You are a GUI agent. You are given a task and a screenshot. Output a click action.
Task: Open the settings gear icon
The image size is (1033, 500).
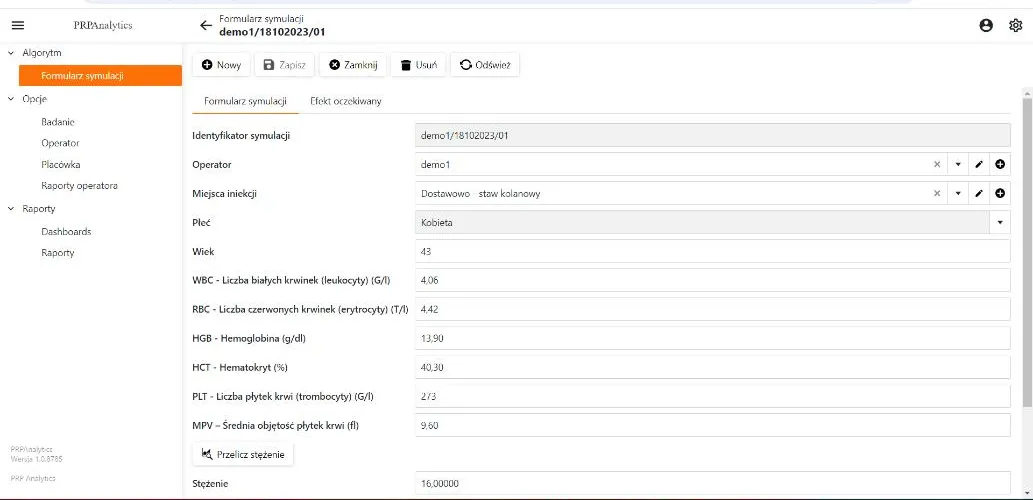[x=1015, y=26]
